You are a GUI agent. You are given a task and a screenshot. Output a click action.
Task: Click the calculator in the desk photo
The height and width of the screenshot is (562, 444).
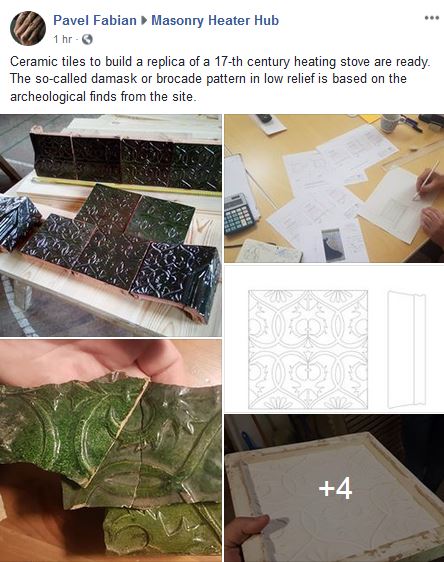[x=240, y=214]
